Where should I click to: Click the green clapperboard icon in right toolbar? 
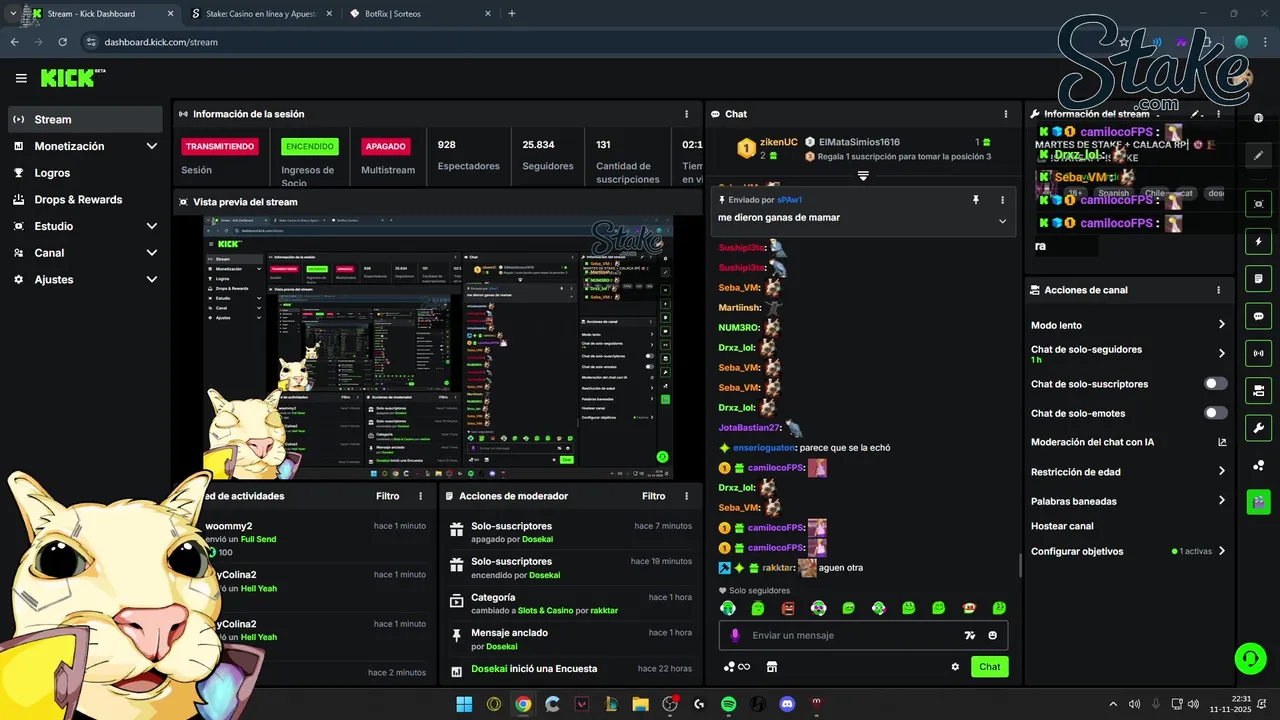[x=1258, y=502]
